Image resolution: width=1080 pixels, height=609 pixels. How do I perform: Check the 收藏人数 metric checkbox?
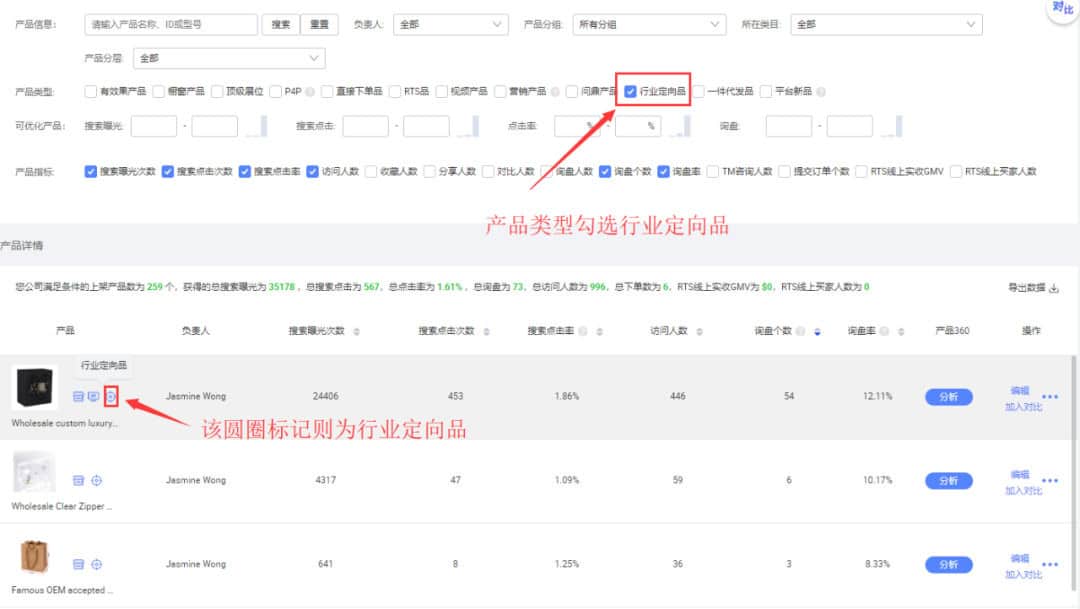pos(371,171)
